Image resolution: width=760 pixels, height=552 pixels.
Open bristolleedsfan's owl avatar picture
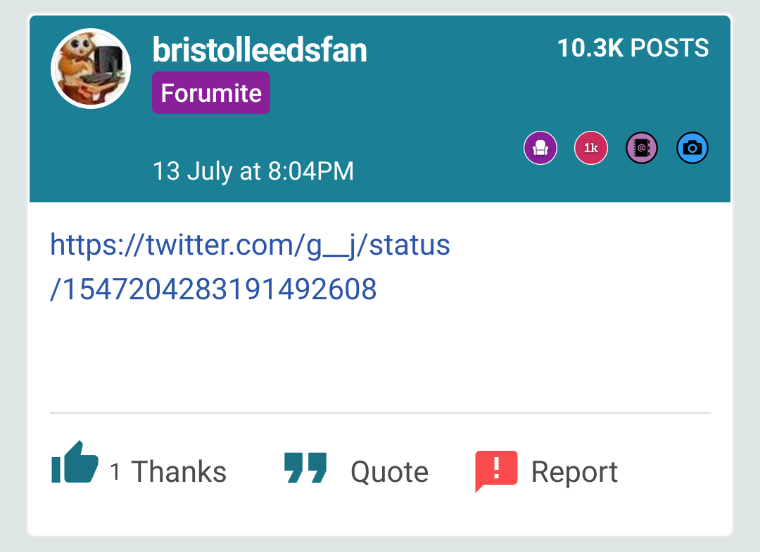coord(91,68)
